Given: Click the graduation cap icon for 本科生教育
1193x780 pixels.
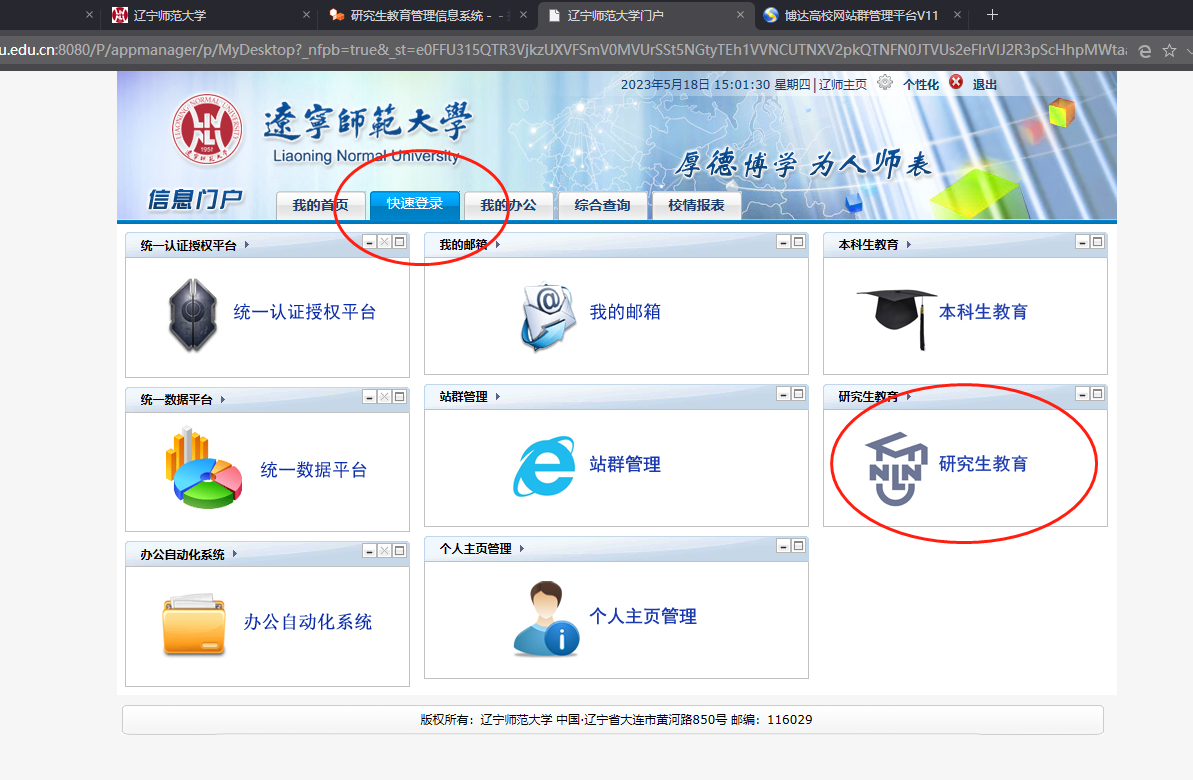Looking at the screenshot, I should point(897,318).
